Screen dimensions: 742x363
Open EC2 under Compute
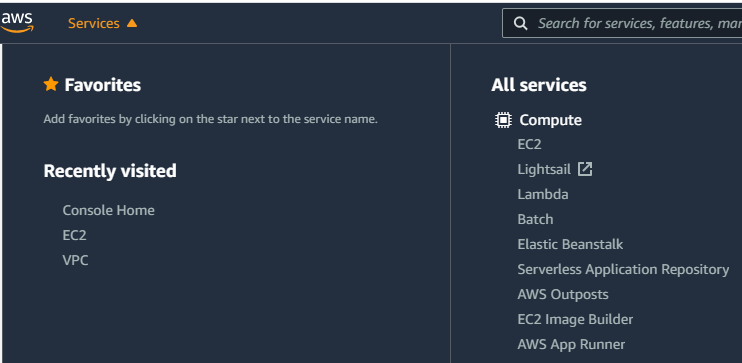(x=529, y=144)
